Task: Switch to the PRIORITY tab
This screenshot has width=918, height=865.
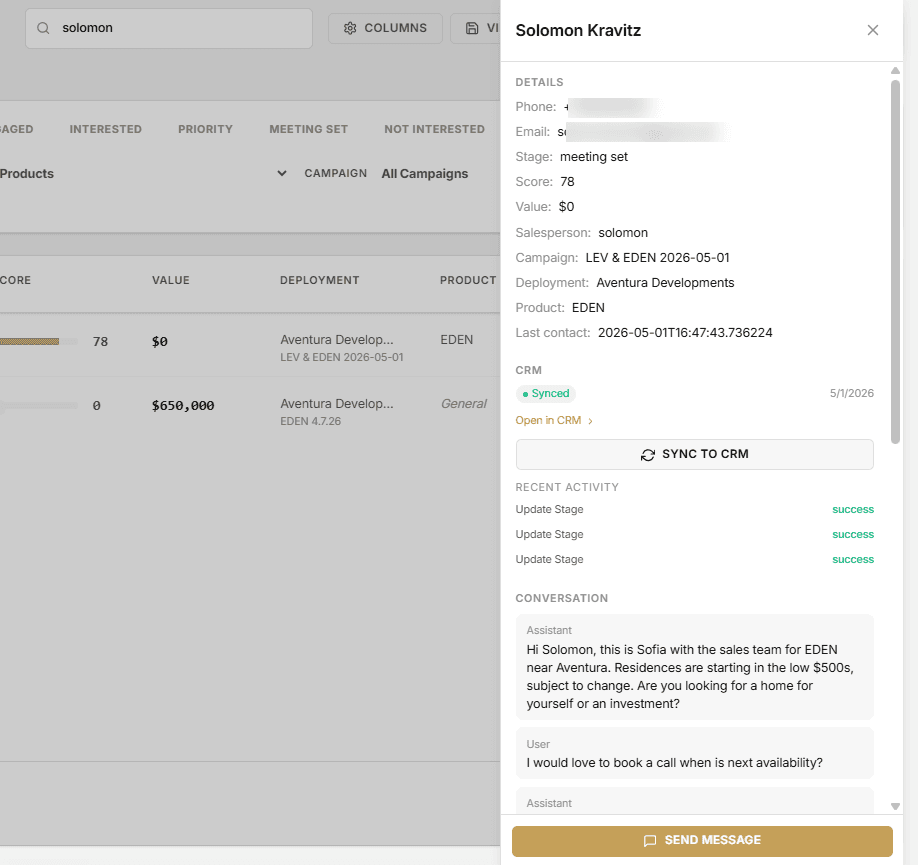Action: [x=205, y=129]
